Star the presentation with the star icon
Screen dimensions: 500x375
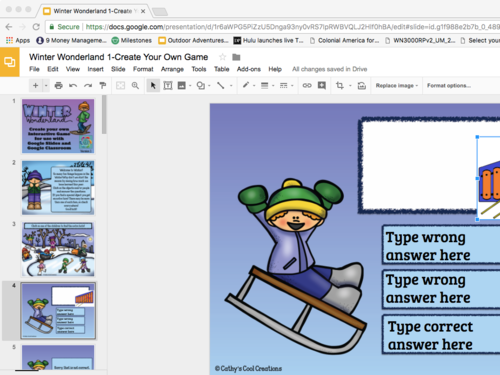tap(222, 57)
